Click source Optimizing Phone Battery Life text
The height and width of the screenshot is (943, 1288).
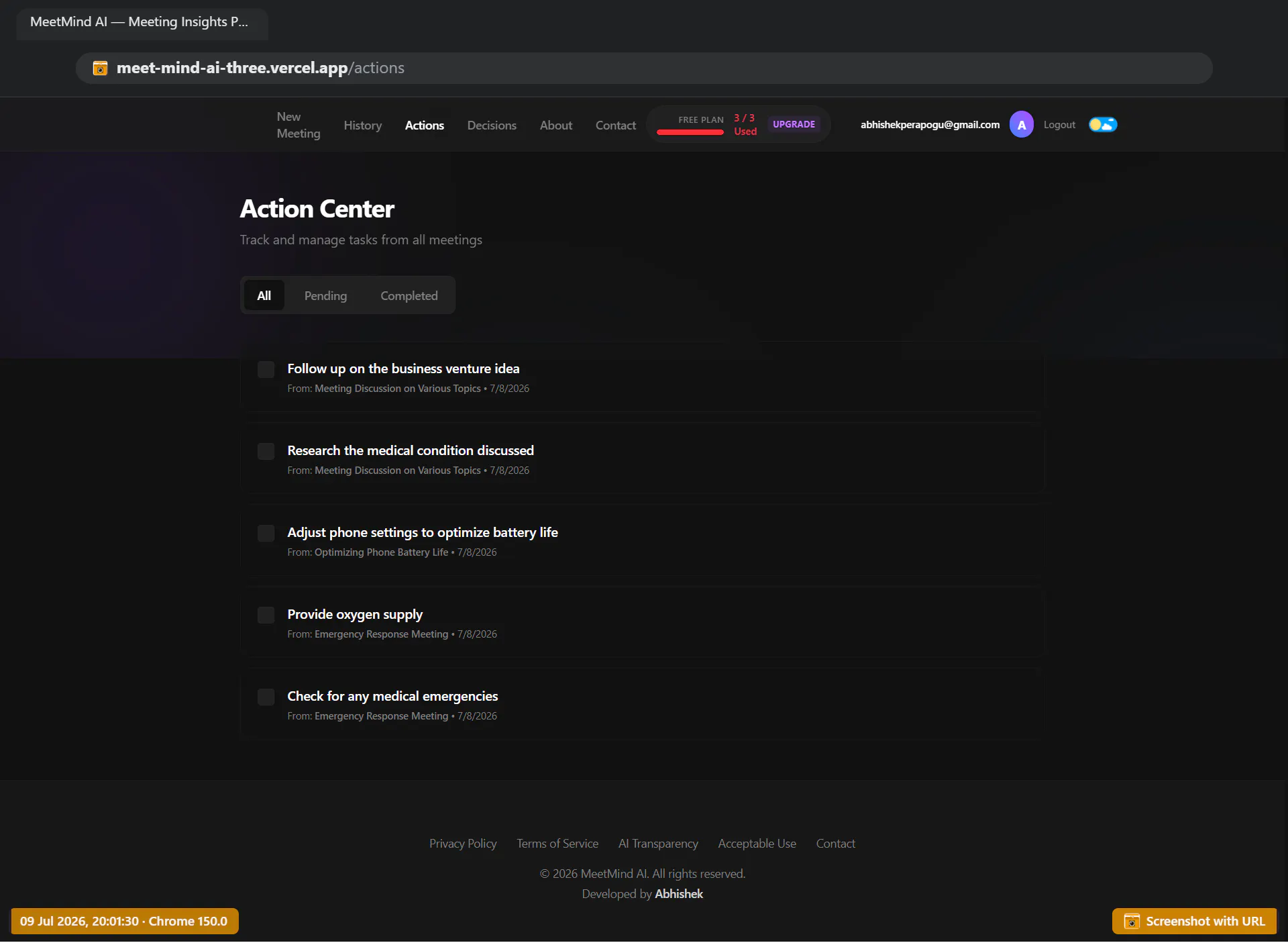(381, 552)
